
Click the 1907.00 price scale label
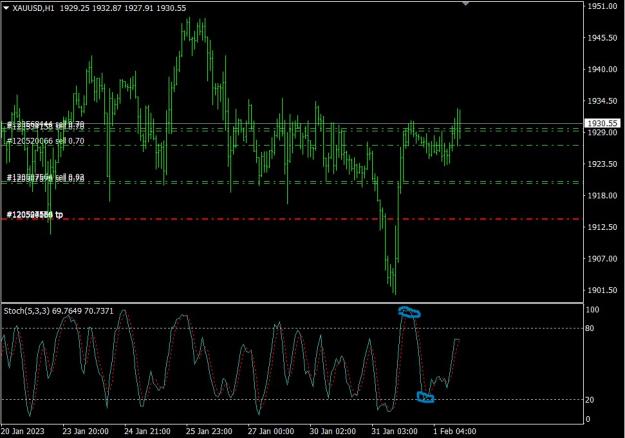[602, 259]
